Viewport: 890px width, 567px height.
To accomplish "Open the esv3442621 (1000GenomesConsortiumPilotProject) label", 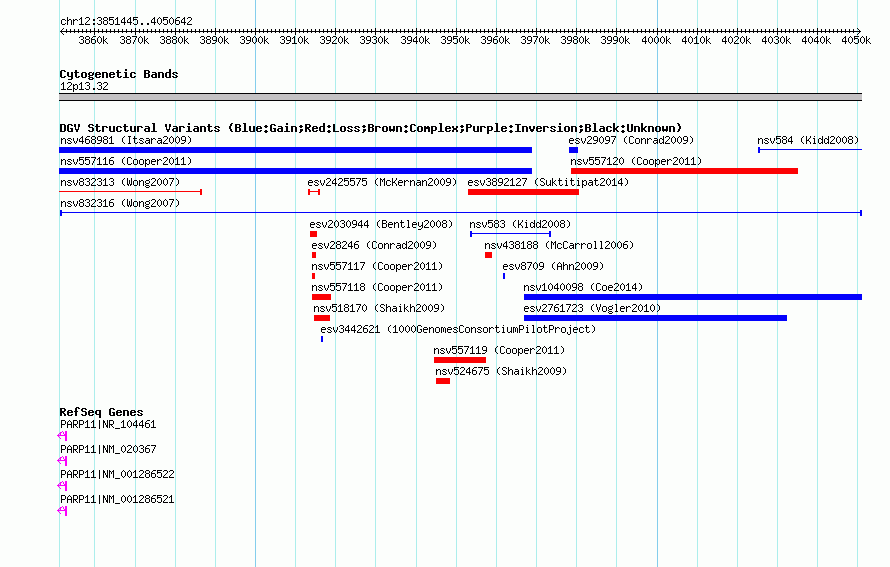I will pos(458,329).
